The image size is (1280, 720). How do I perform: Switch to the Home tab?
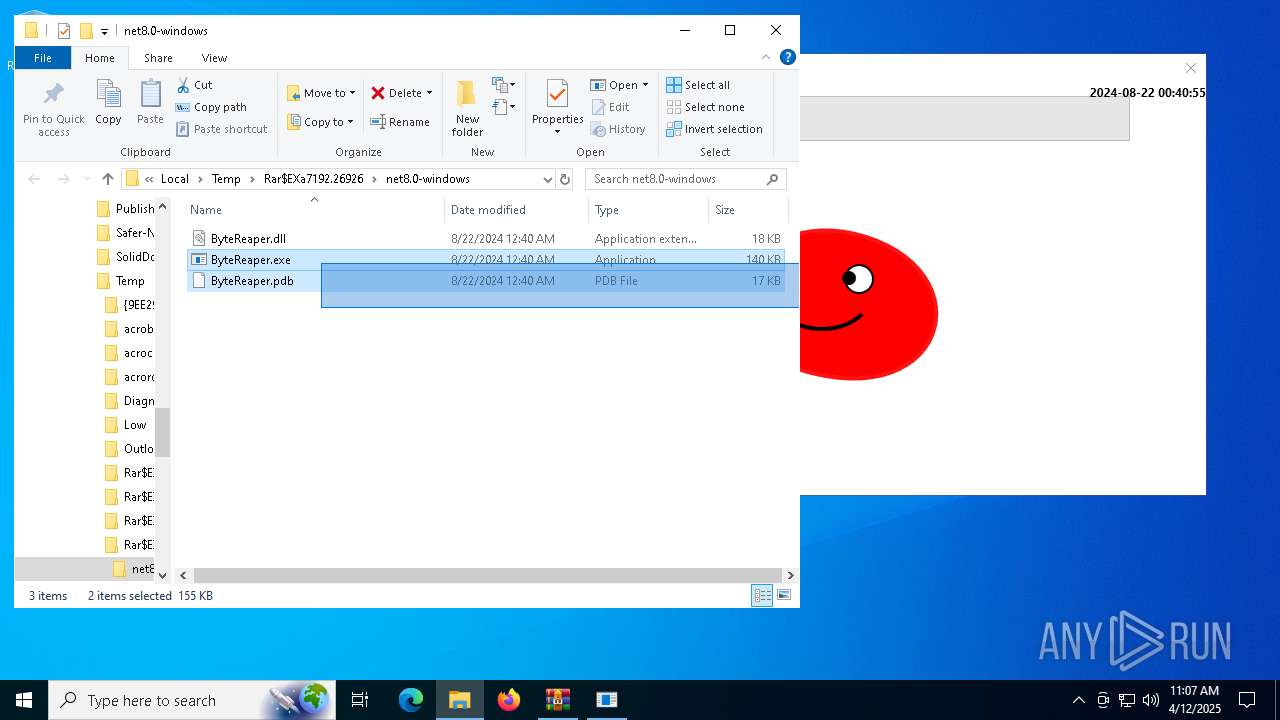tap(100, 58)
